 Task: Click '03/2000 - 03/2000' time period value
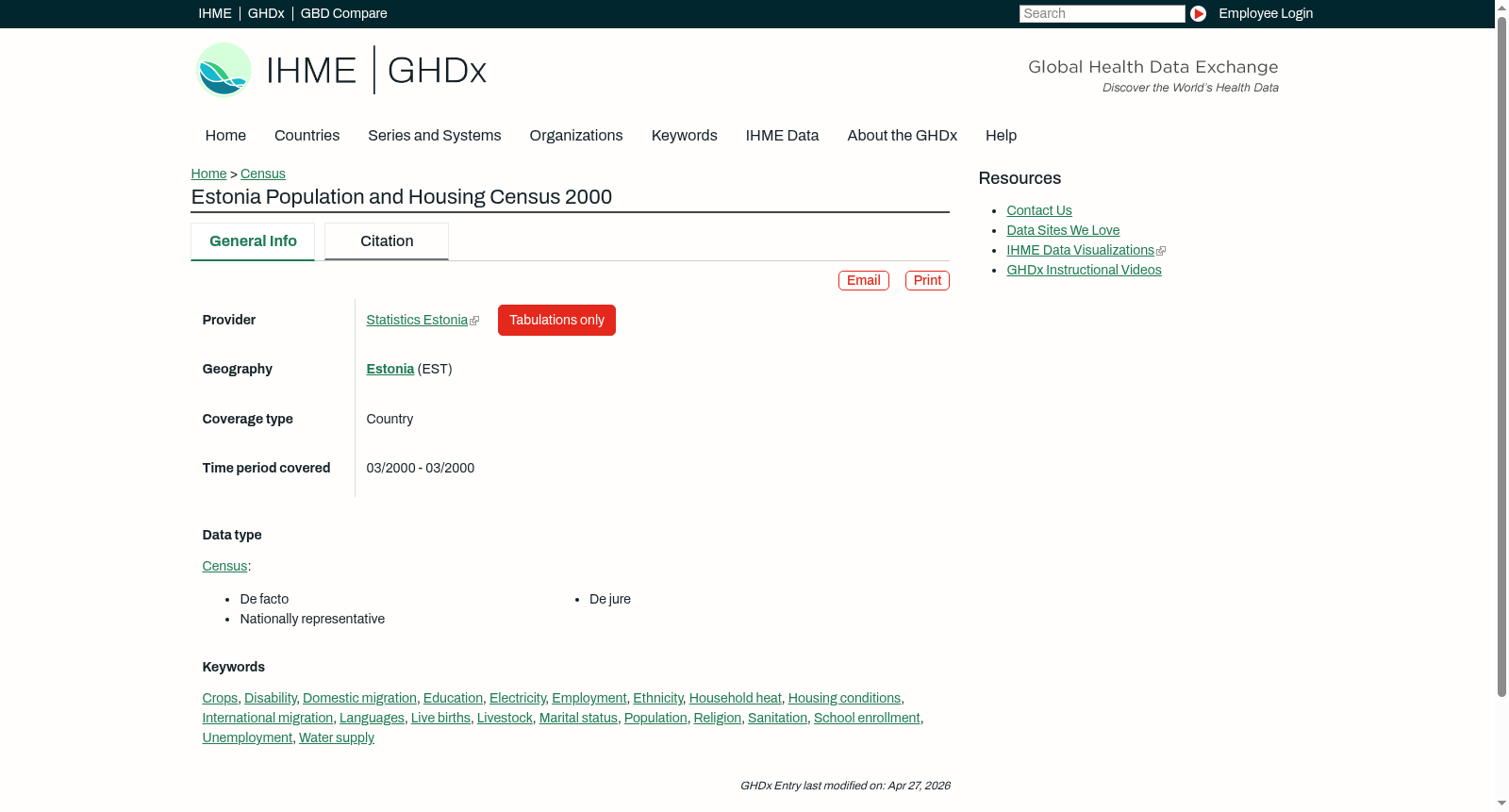(421, 468)
